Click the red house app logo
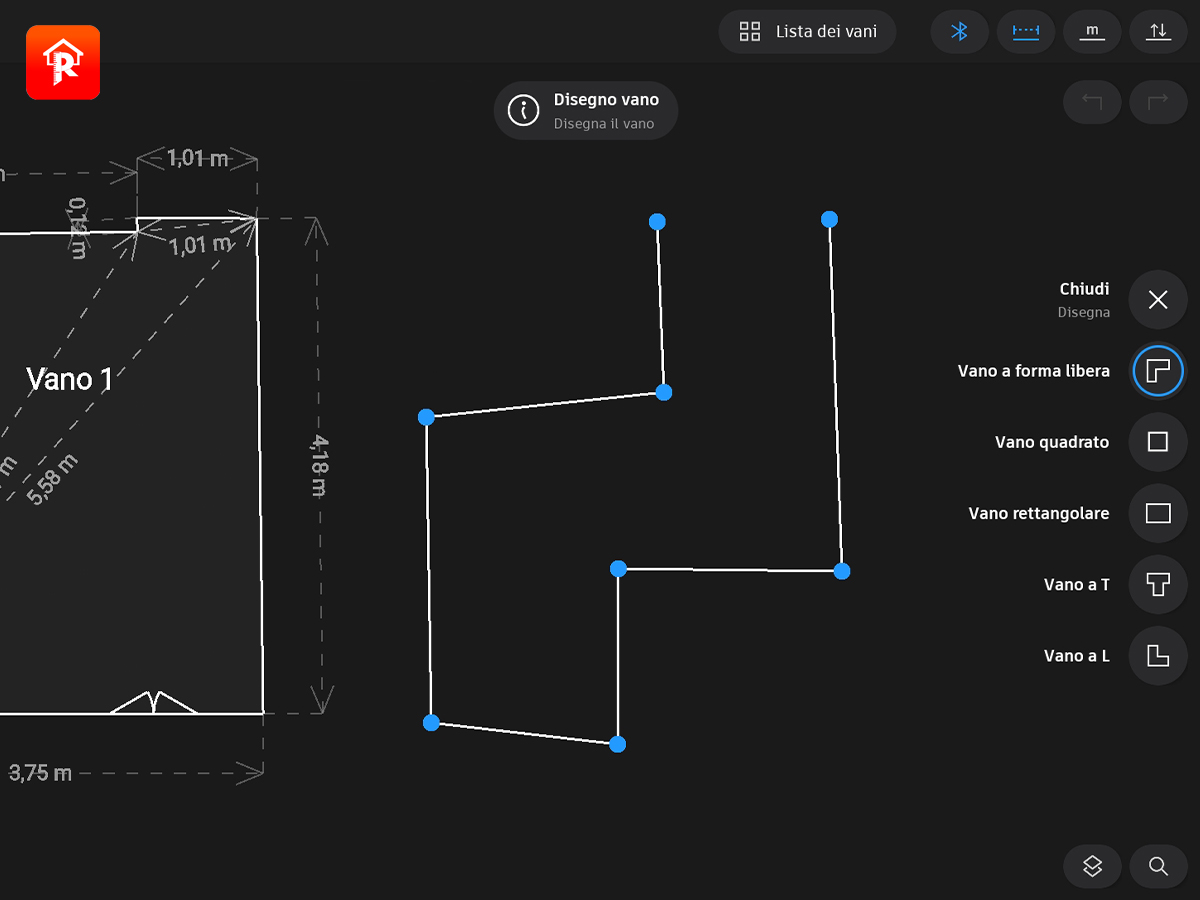 pyautogui.click(x=63, y=63)
